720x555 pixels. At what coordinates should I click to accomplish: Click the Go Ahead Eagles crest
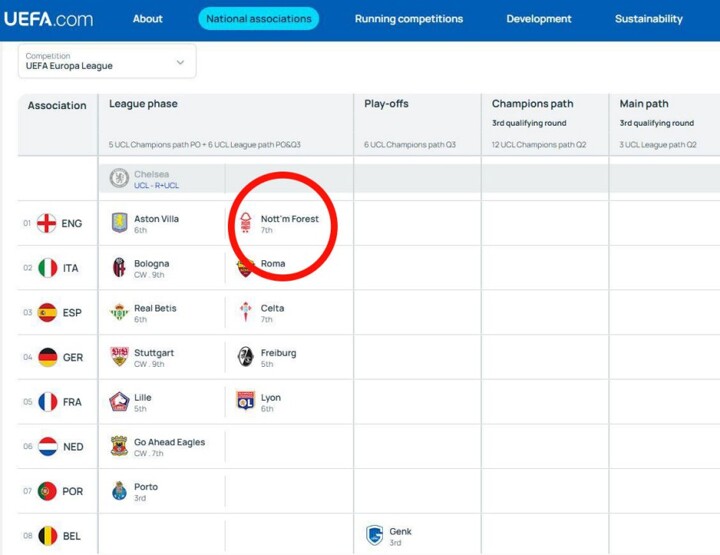click(x=119, y=446)
